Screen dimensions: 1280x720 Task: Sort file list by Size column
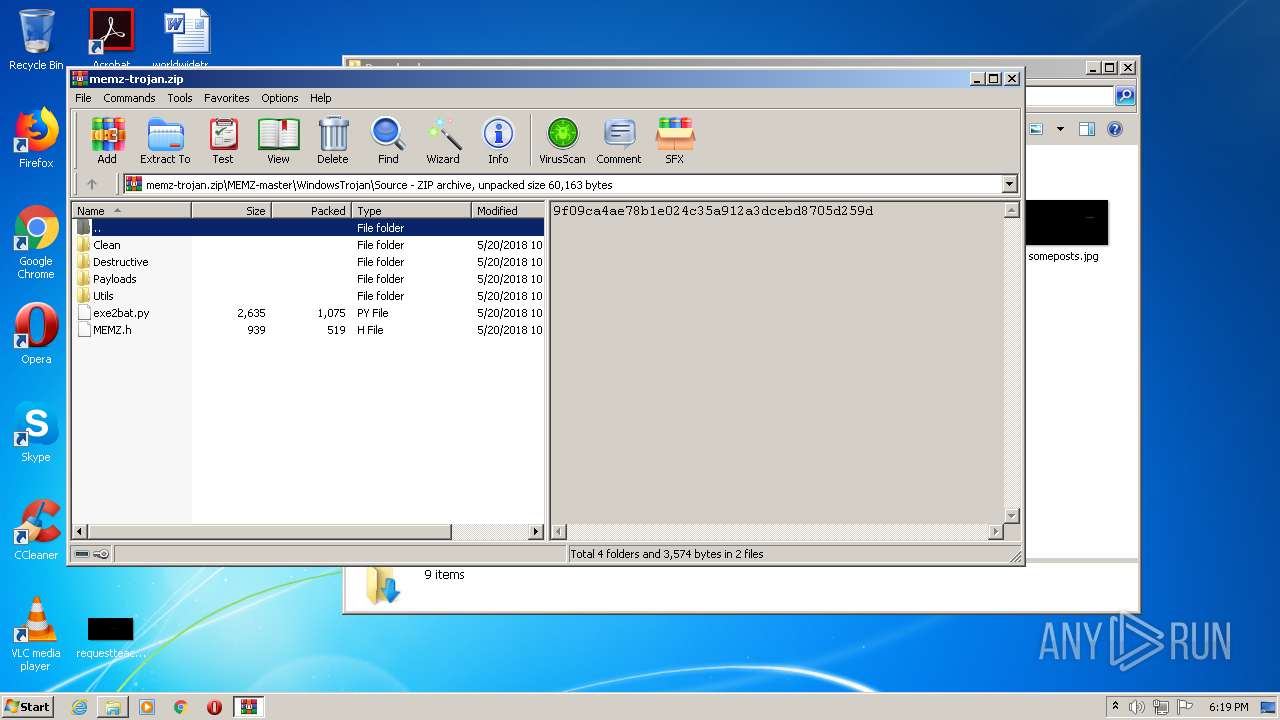point(231,210)
